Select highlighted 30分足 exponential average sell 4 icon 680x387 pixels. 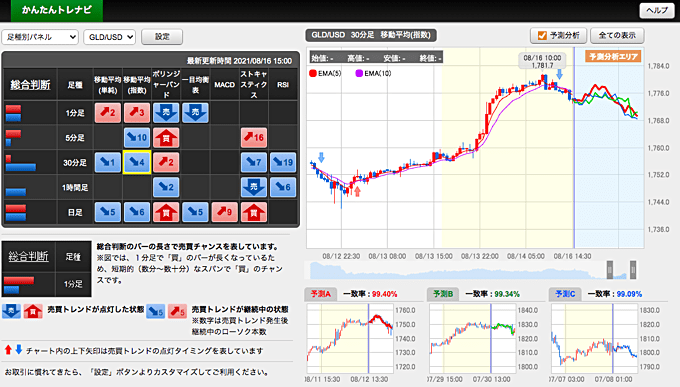tap(137, 162)
